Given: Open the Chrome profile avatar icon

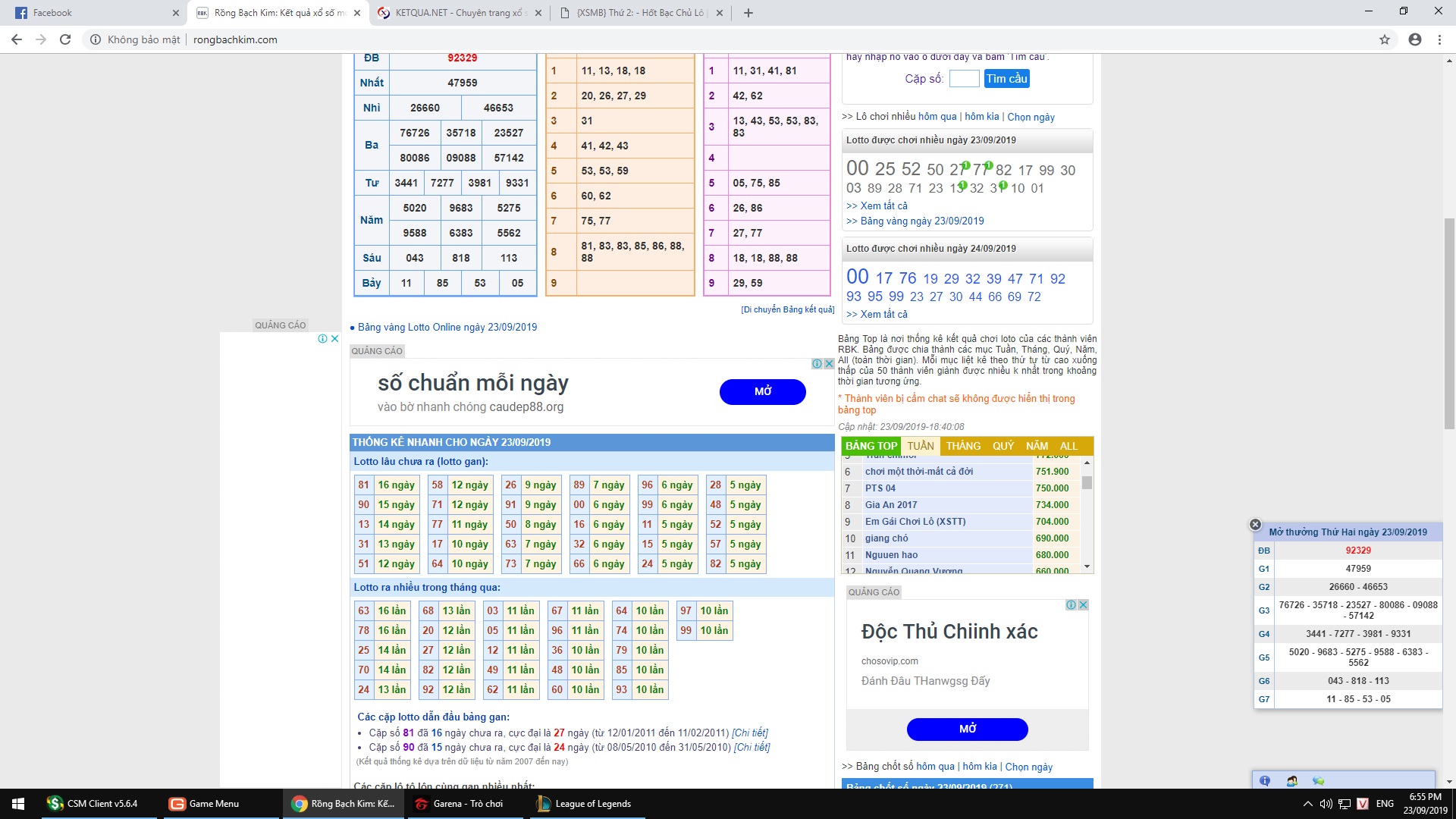Looking at the screenshot, I should (x=1414, y=39).
